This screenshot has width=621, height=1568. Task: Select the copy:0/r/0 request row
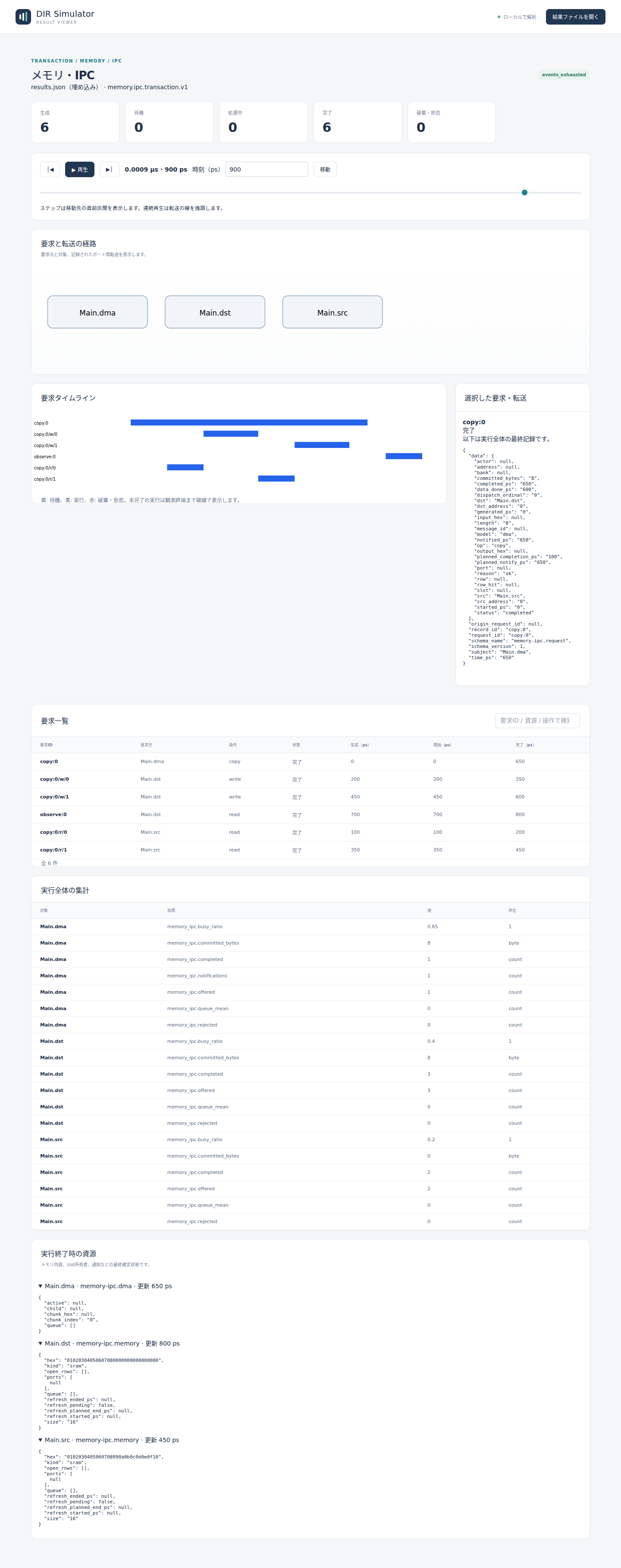(310, 832)
